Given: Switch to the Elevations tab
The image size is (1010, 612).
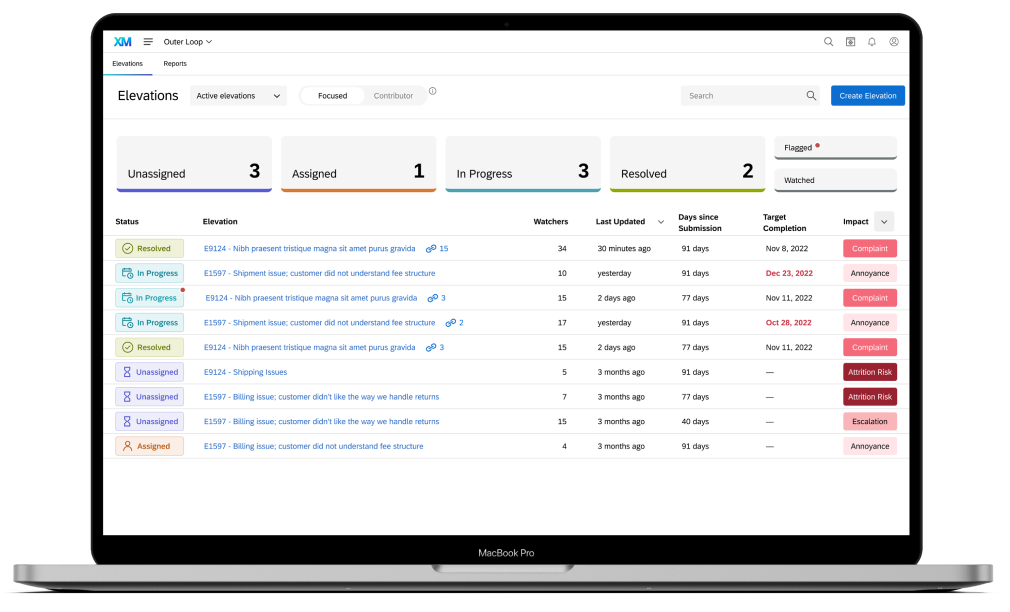Looking at the screenshot, I should 128,64.
